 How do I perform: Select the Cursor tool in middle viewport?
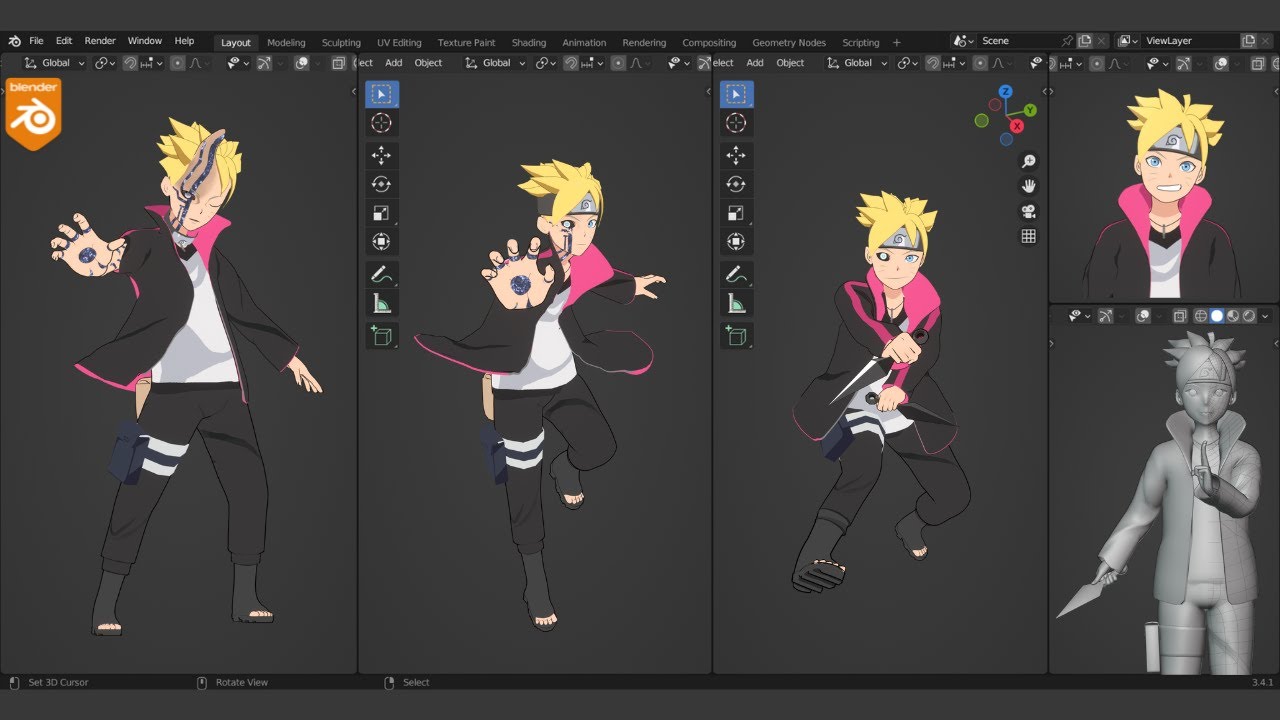pyautogui.click(x=381, y=123)
